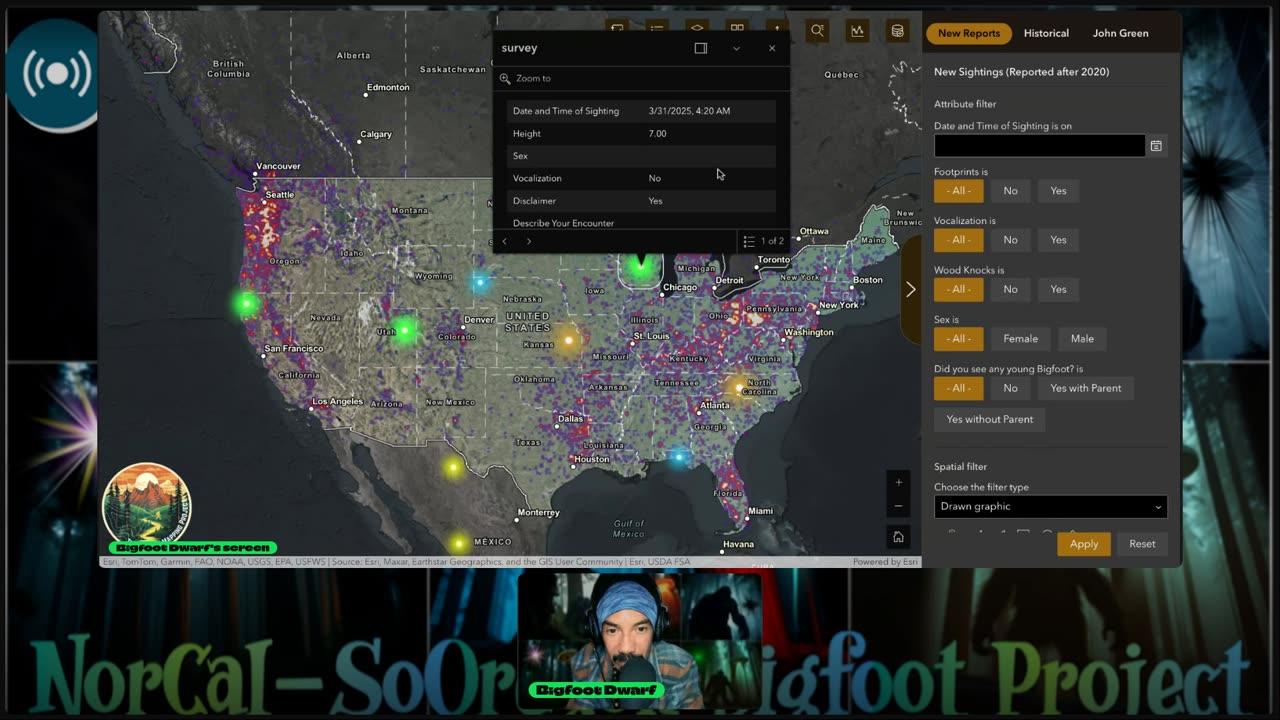Click the Describe Your Encounter row
1280x720 pixels.
tap(641, 222)
